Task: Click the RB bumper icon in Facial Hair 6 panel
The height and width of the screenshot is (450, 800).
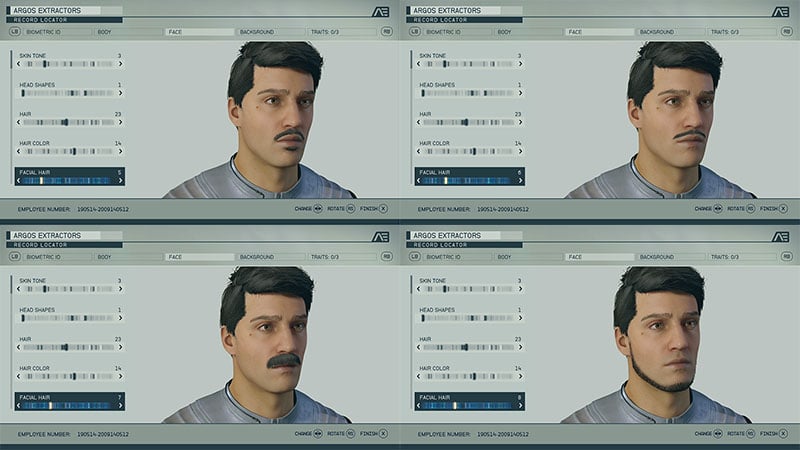Action: coord(787,32)
